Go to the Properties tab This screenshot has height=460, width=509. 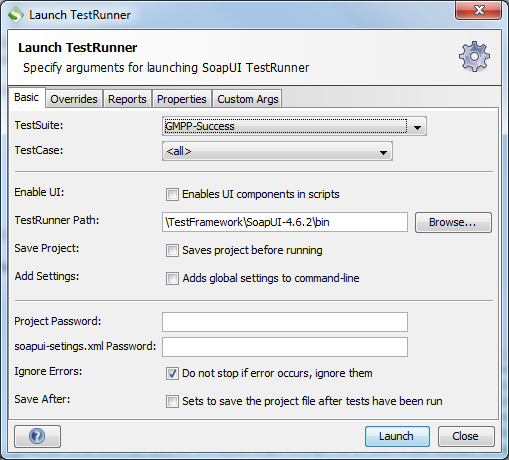point(182,99)
